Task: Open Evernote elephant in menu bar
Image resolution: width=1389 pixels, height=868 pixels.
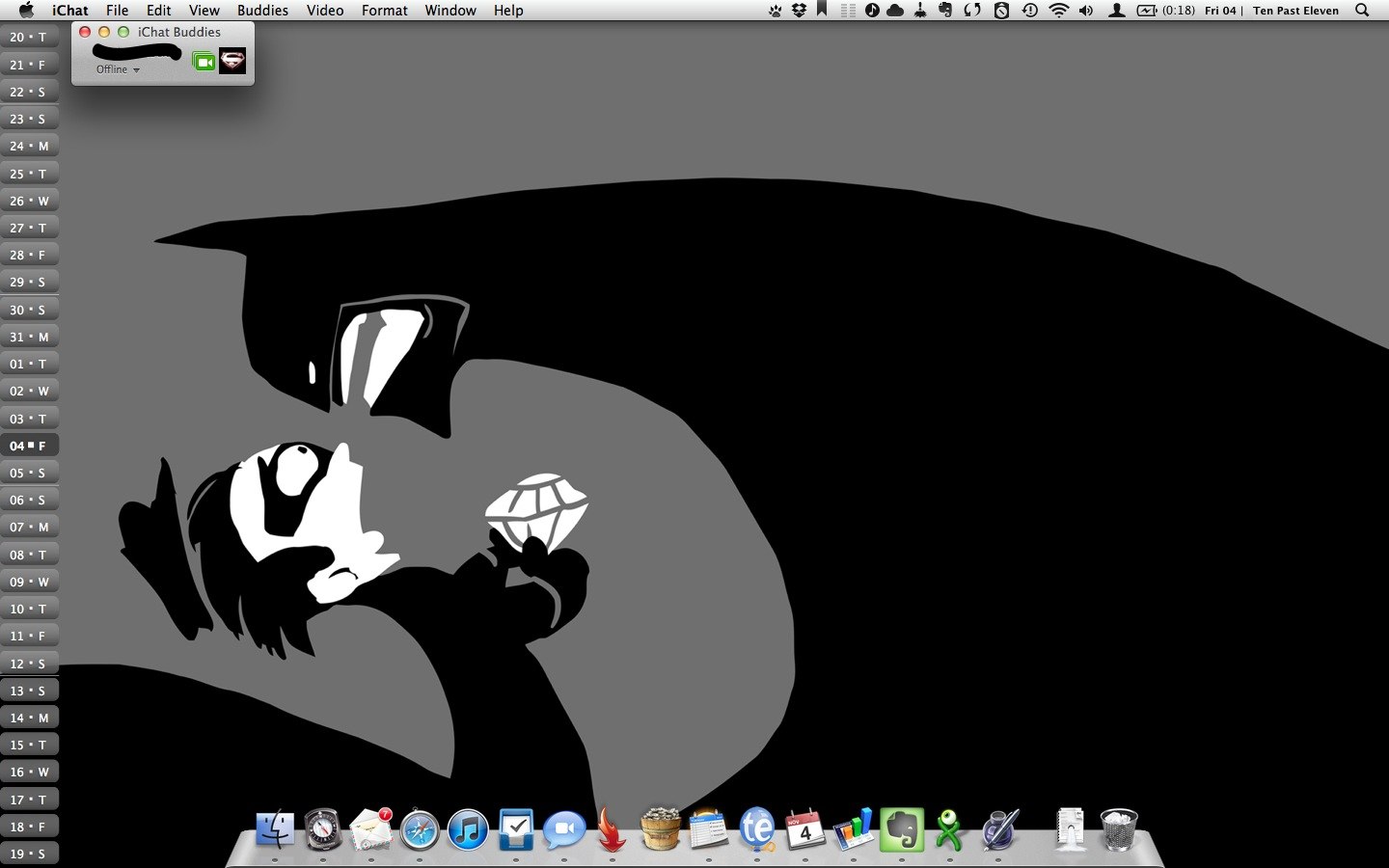Action: (x=945, y=11)
